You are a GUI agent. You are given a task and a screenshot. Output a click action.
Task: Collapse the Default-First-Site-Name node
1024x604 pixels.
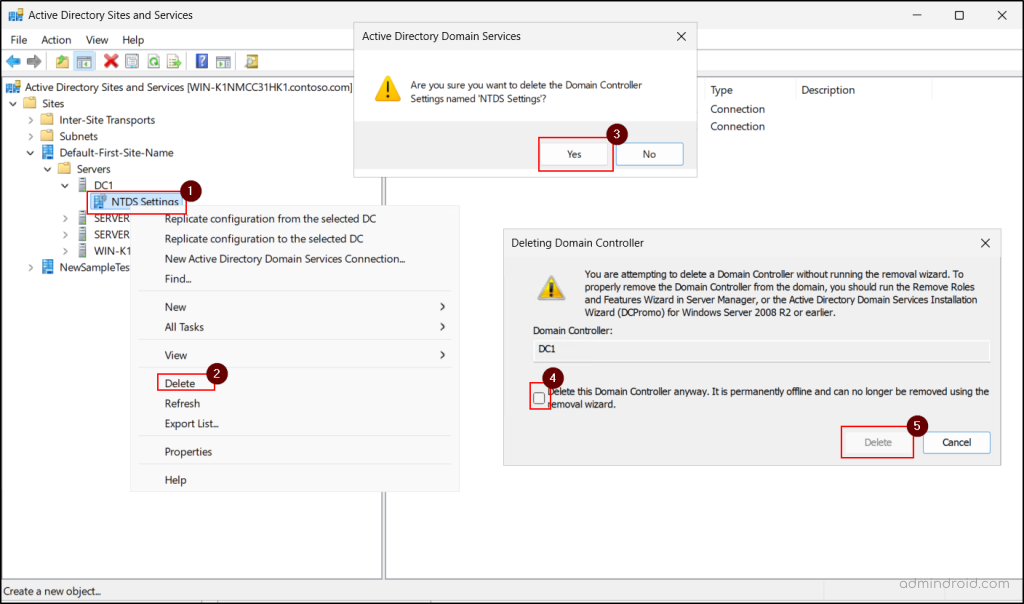coord(29,152)
